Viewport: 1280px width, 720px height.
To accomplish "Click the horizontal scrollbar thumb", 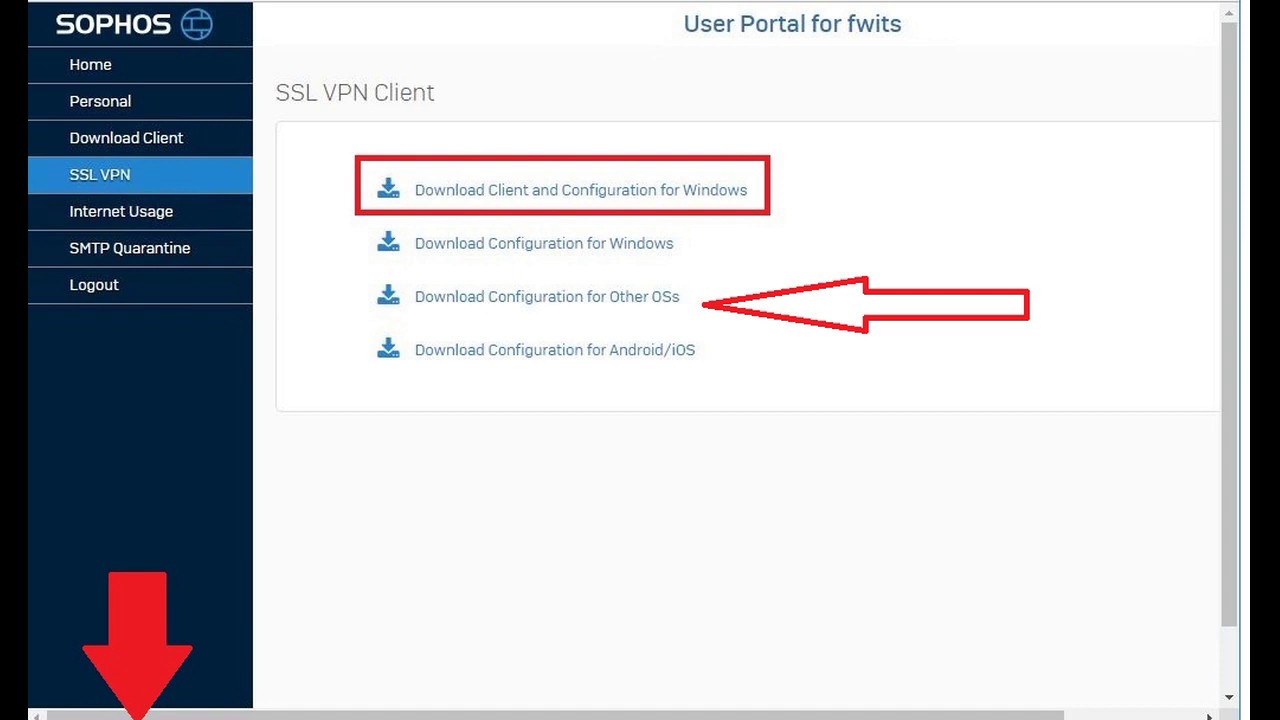I will click(555, 715).
